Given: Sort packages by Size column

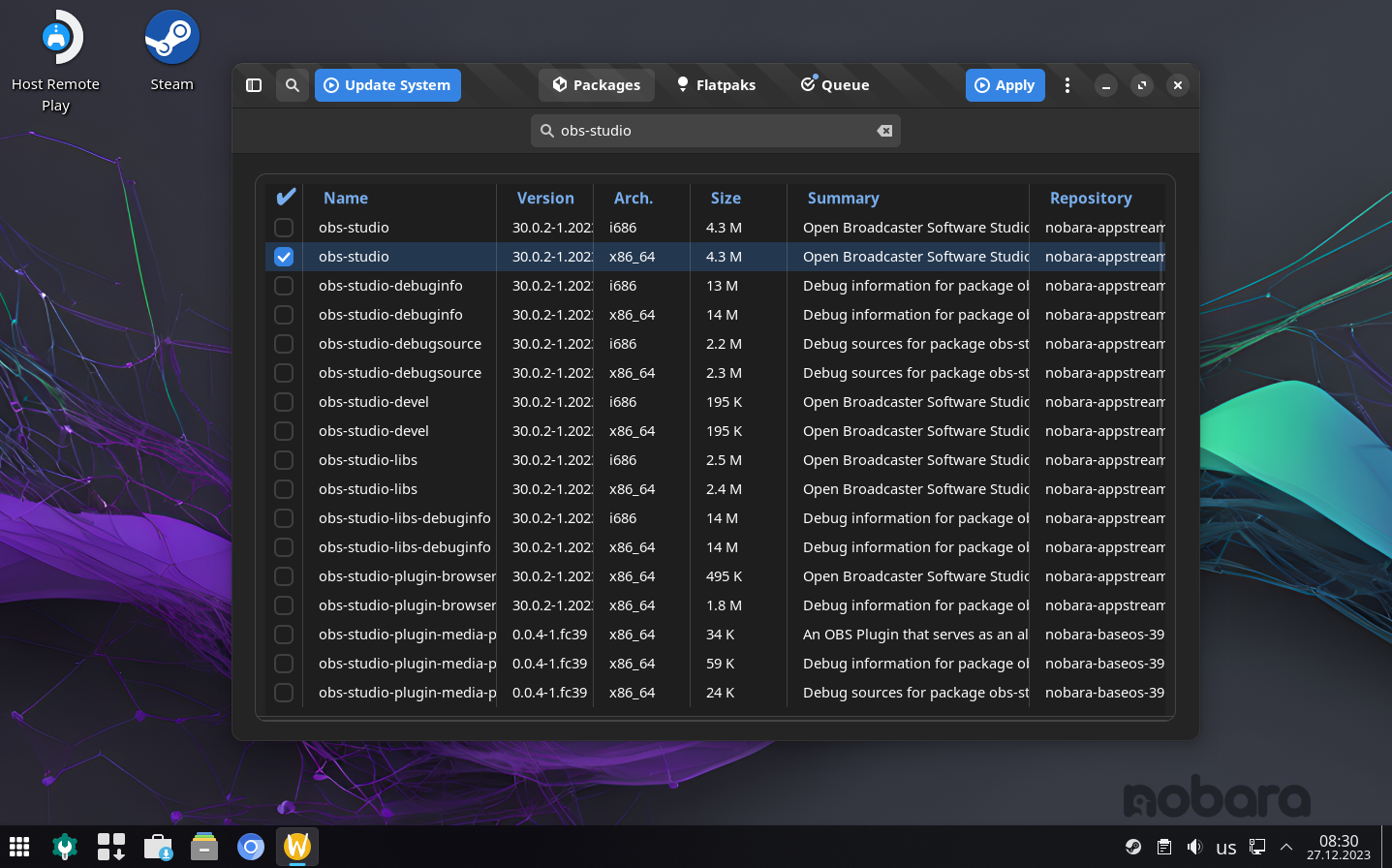Looking at the screenshot, I should point(726,198).
